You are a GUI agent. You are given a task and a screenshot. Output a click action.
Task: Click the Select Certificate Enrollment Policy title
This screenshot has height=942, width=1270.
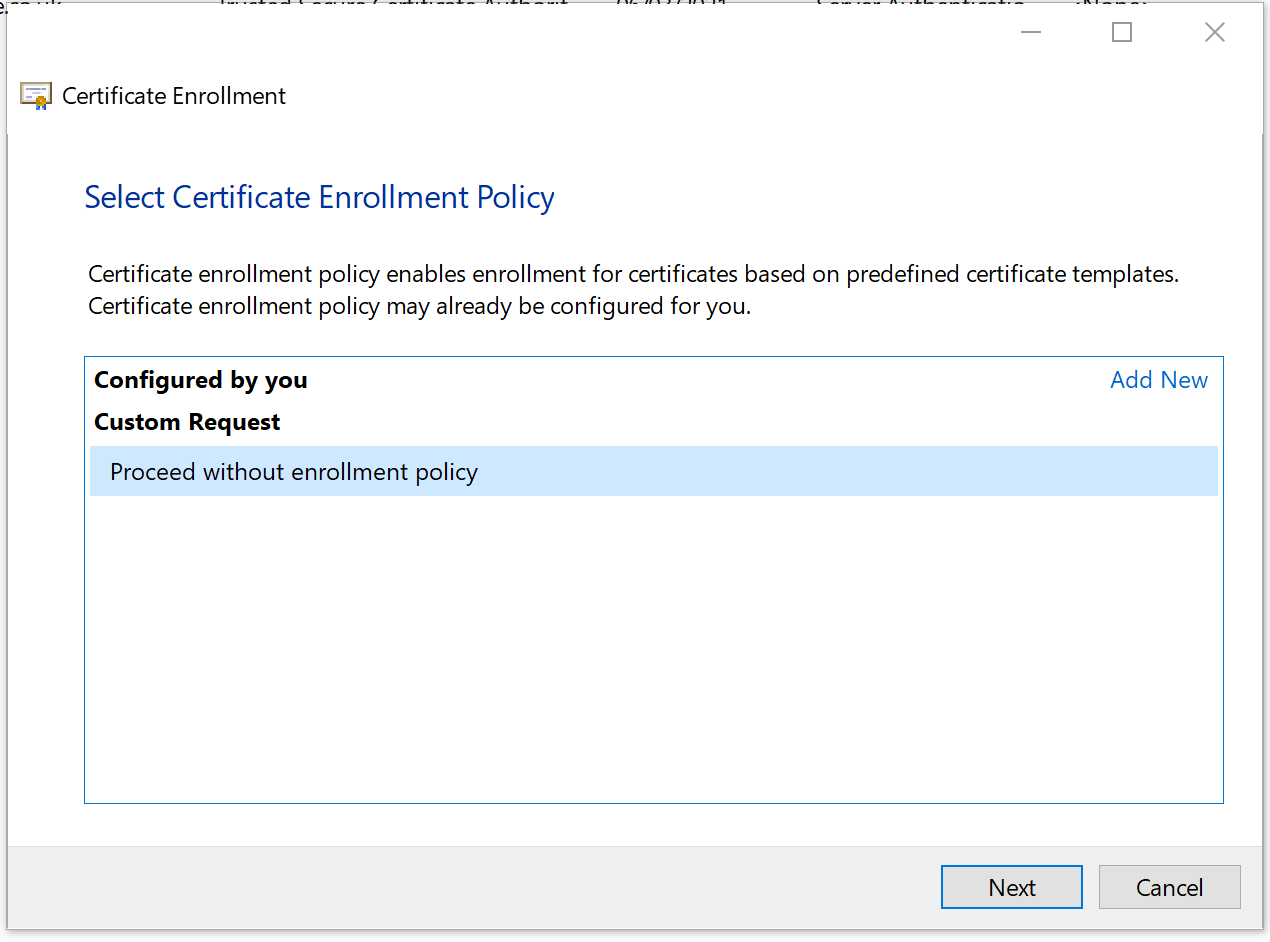[x=319, y=197]
